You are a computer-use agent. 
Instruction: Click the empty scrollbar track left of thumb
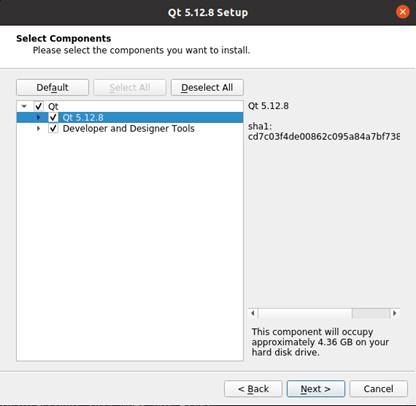[x=305, y=313]
